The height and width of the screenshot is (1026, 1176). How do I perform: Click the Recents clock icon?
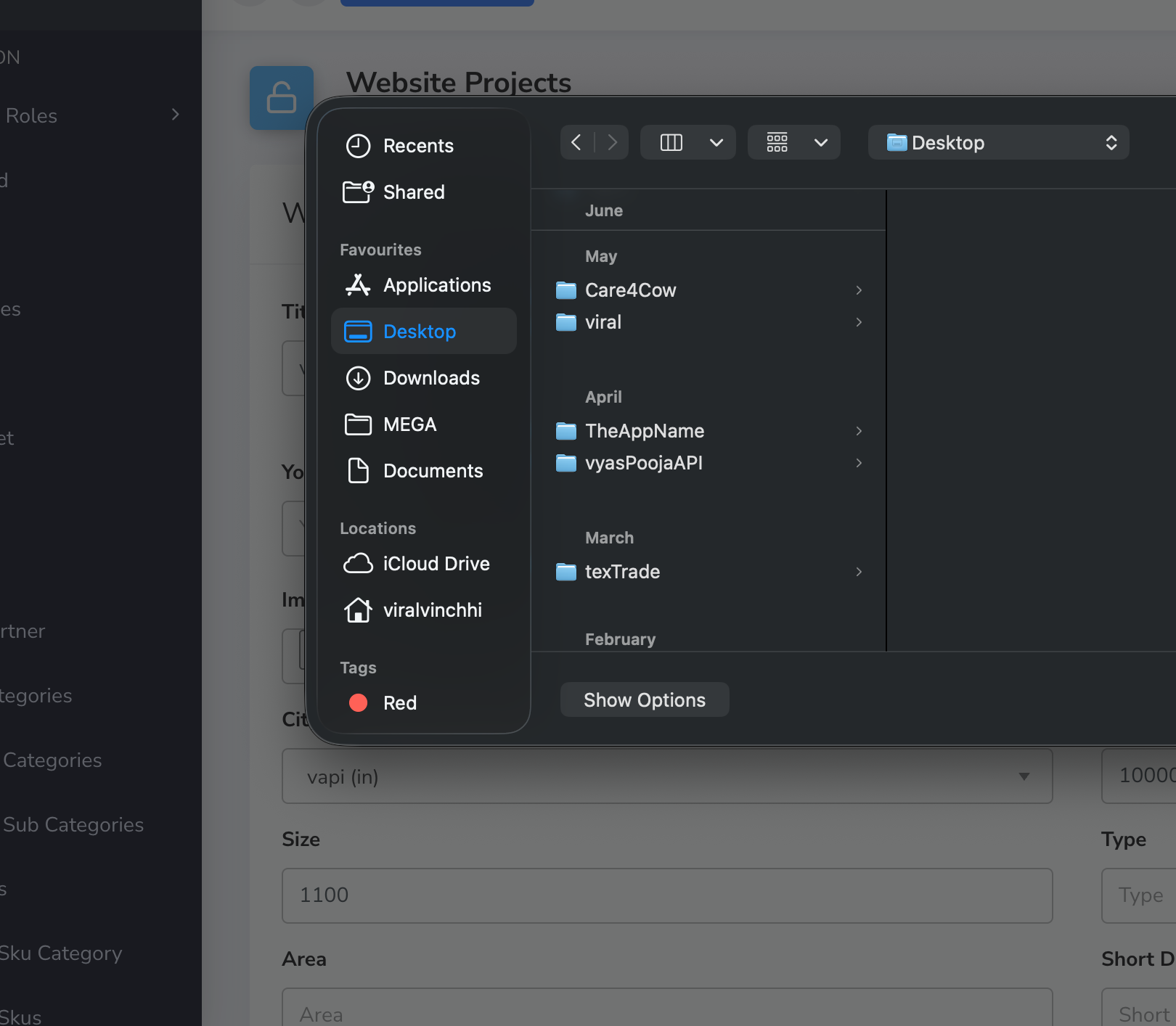pos(358,146)
